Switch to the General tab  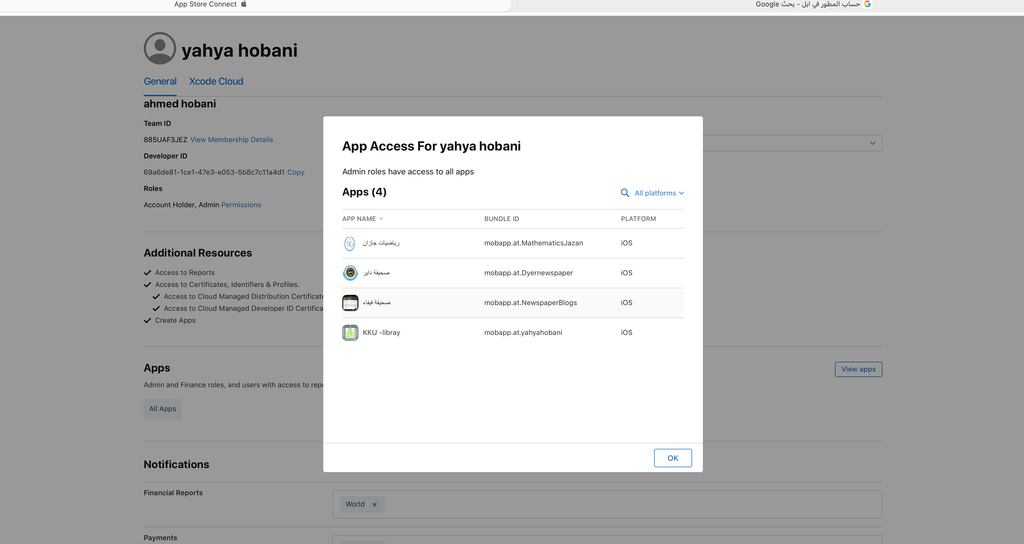(160, 81)
